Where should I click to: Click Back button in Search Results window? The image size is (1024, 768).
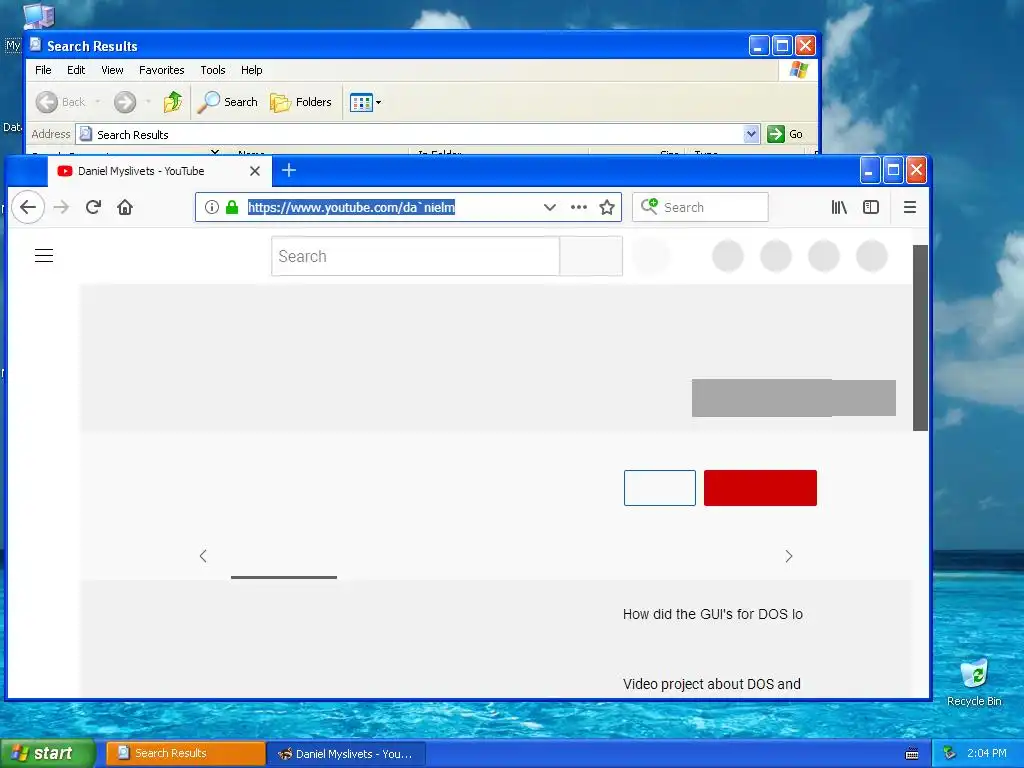pos(60,102)
